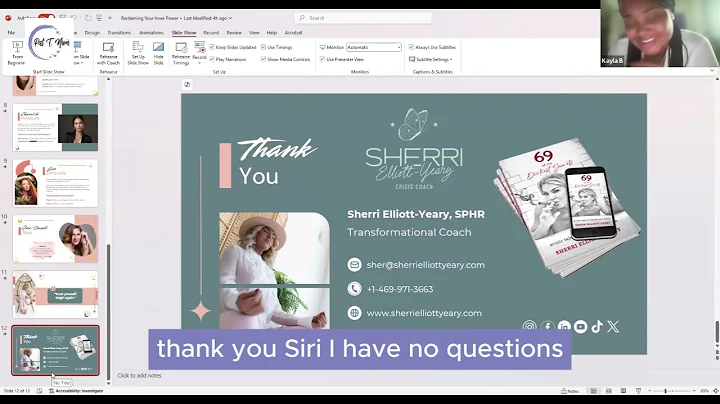Open the Monitor Automatic dropdown
The width and height of the screenshot is (720, 404).
coord(374,47)
